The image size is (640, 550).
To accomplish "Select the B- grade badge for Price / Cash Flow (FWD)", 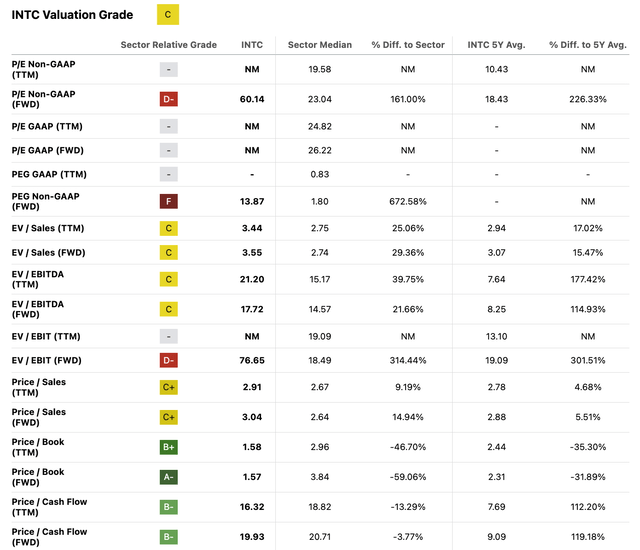I will [168, 535].
